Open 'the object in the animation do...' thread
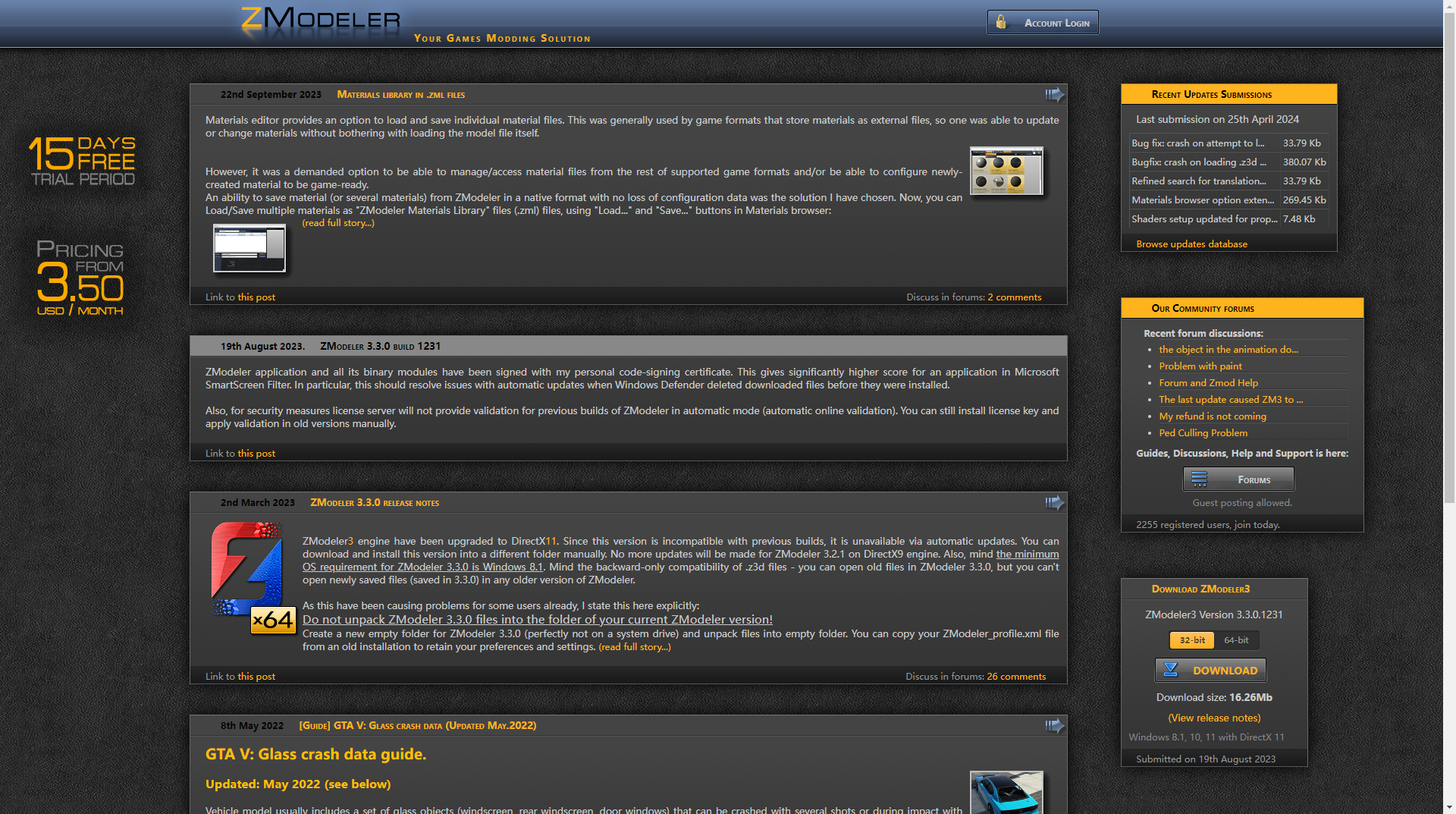1456x814 pixels. (x=1228, y=350)
